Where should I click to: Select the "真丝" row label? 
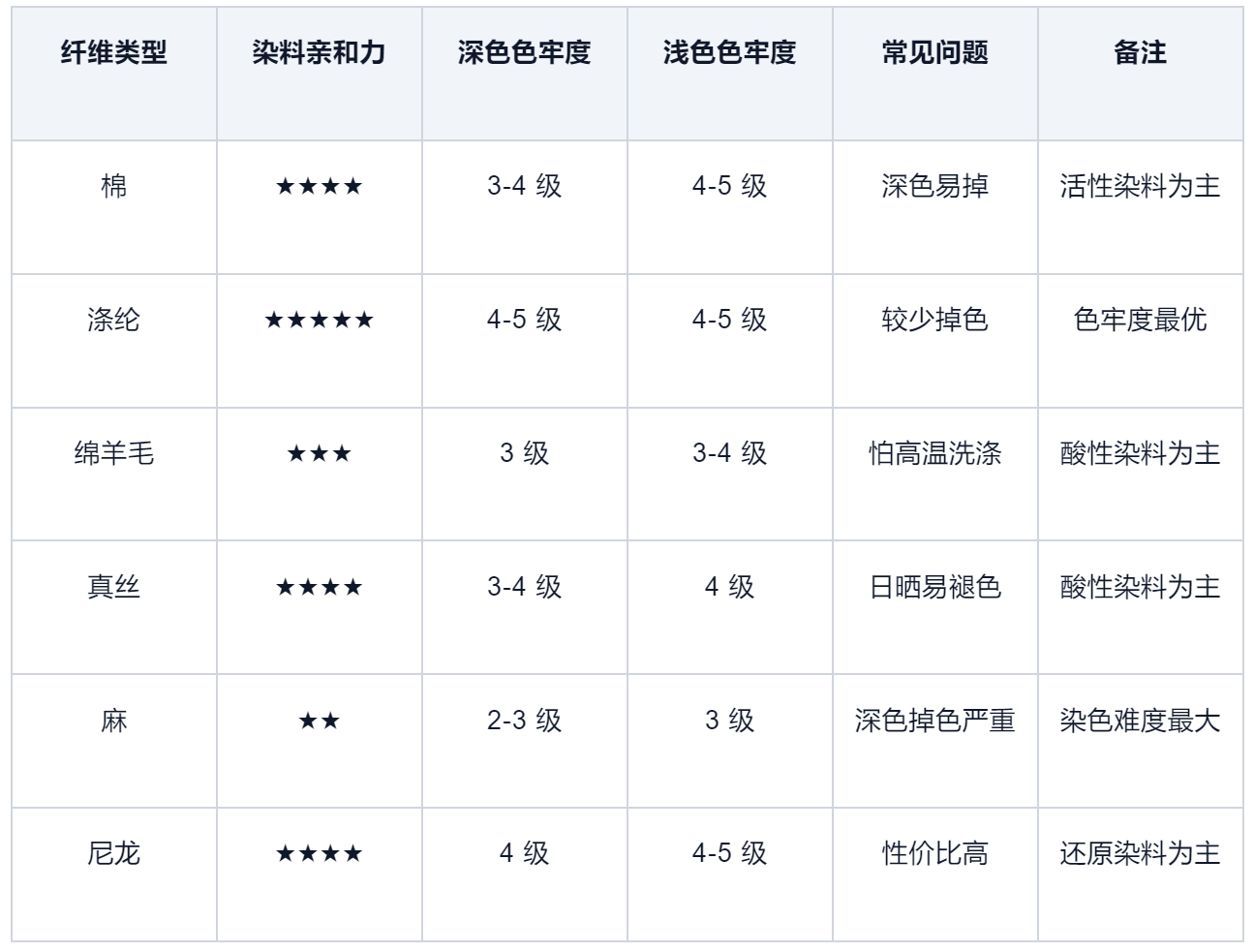click(113, 587)
